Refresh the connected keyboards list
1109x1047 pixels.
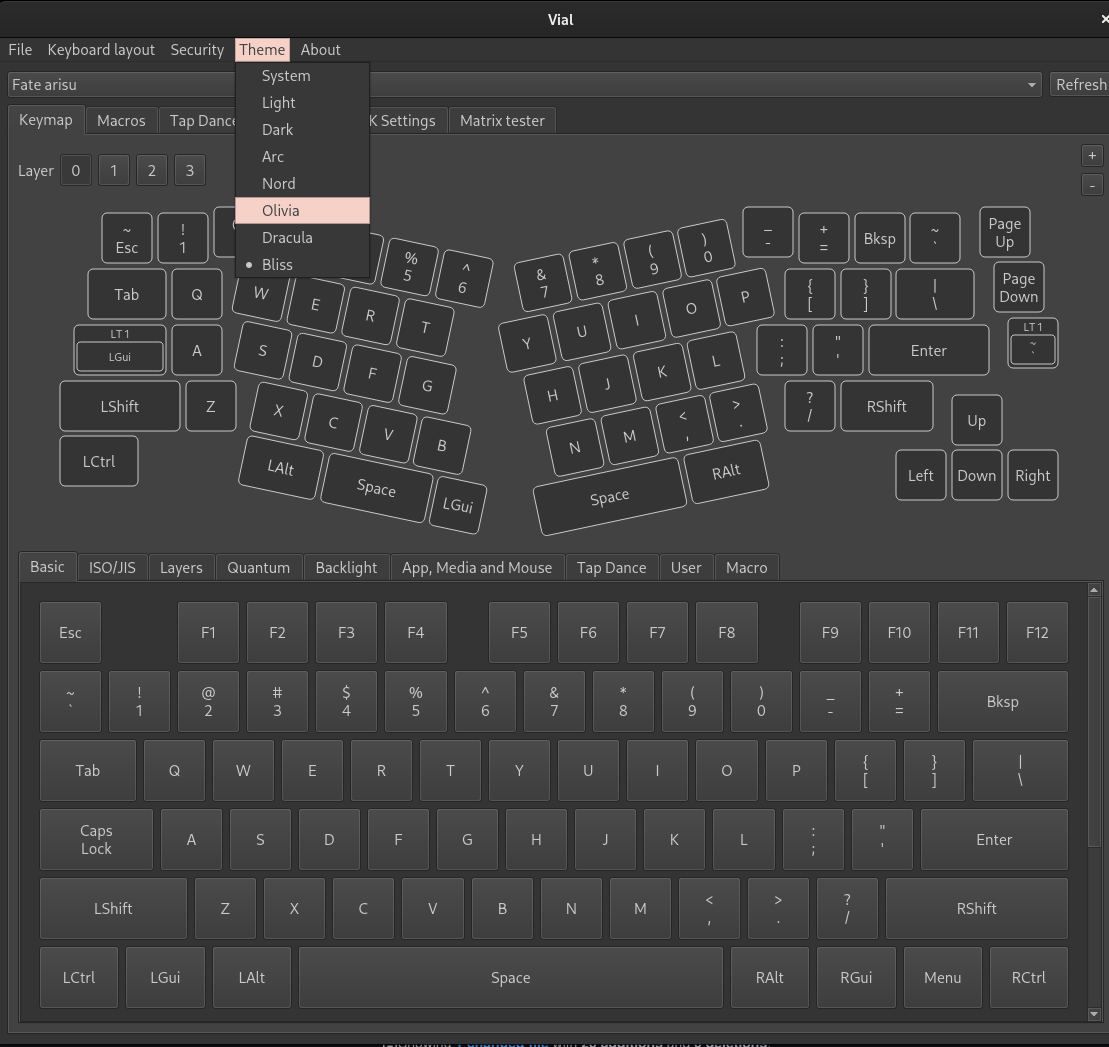[1081, 84]
